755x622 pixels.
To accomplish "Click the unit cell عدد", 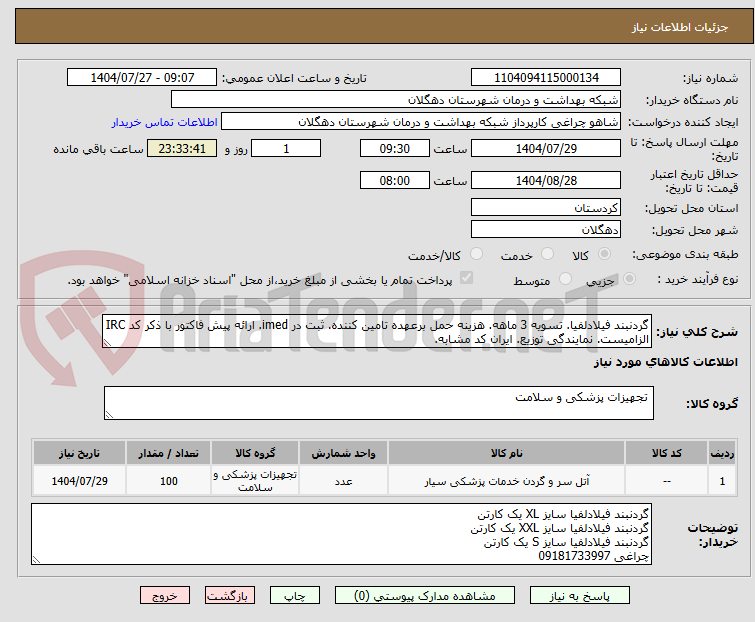I will click(343, 481).
